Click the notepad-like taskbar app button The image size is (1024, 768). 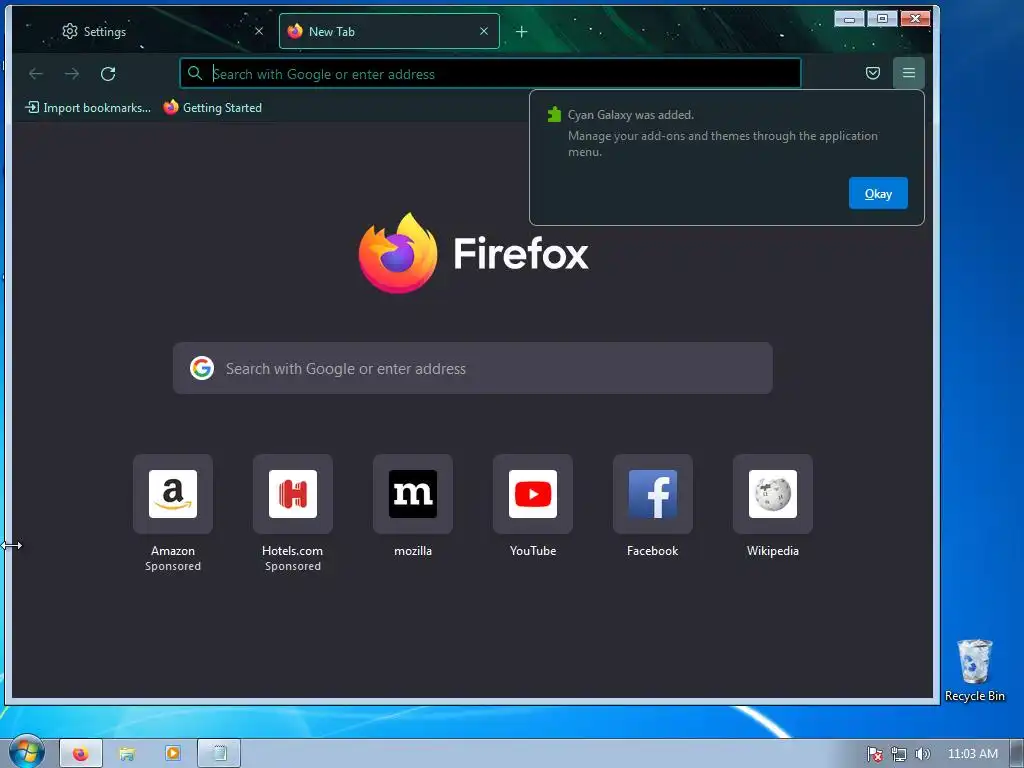[219, 754]
